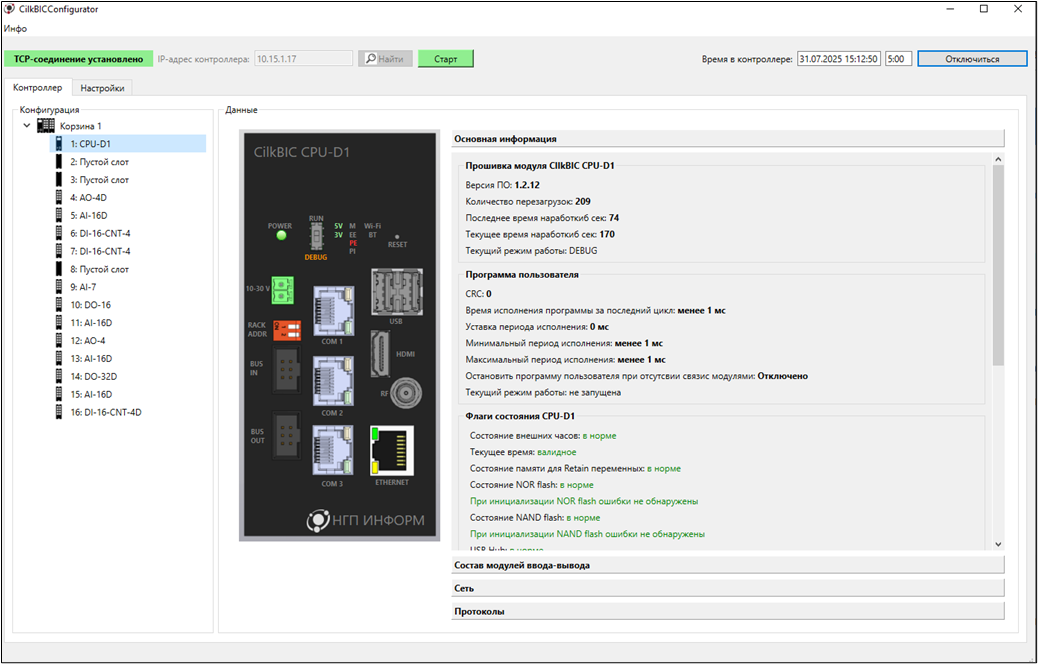This screenshot has width=1038, height=664.
Task: Click the info panel vertical scrollbar thumb
Action: tap(998, 265)
